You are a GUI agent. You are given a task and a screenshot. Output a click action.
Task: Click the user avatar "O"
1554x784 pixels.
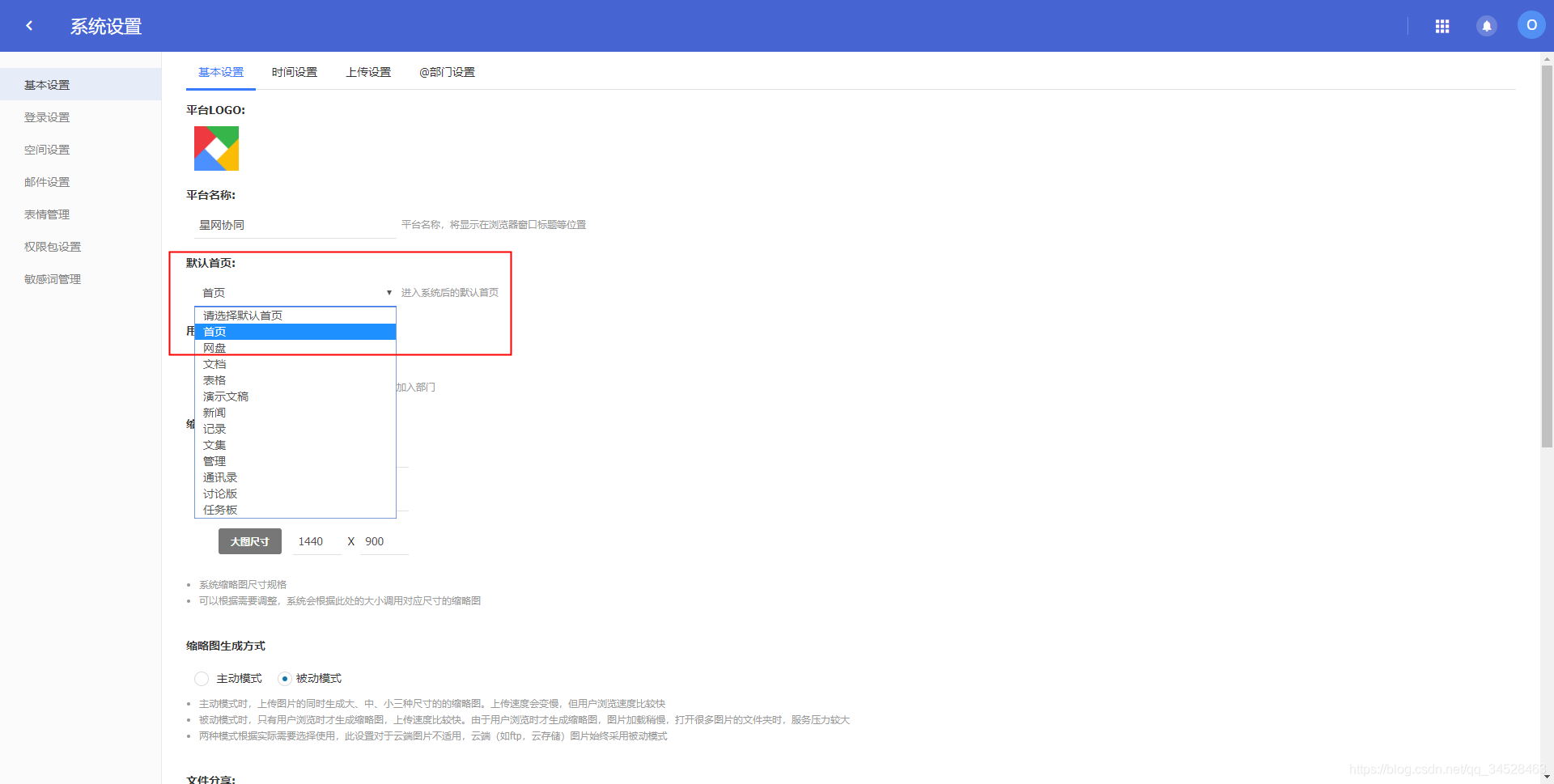point(1531,23)
